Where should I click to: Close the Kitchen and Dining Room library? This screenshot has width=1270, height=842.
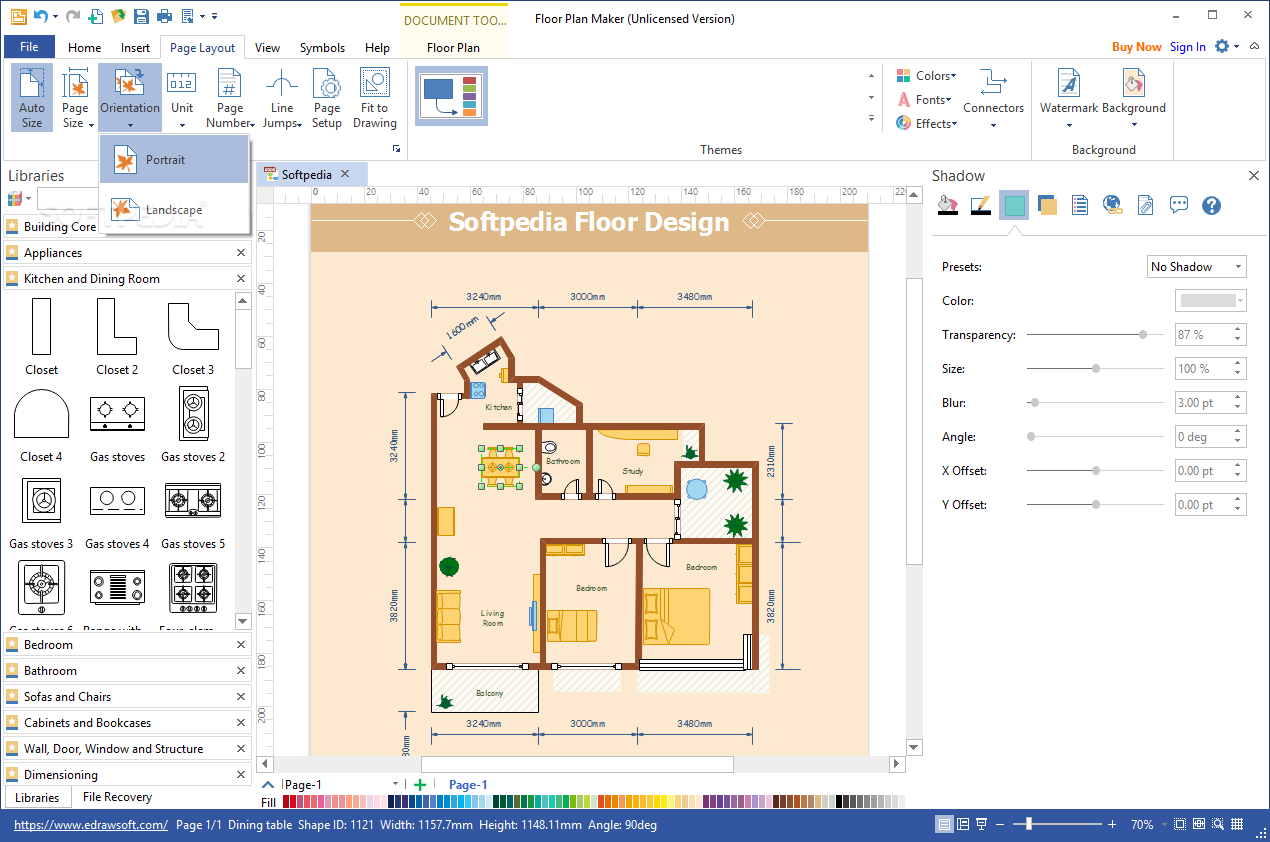point(241,279)
